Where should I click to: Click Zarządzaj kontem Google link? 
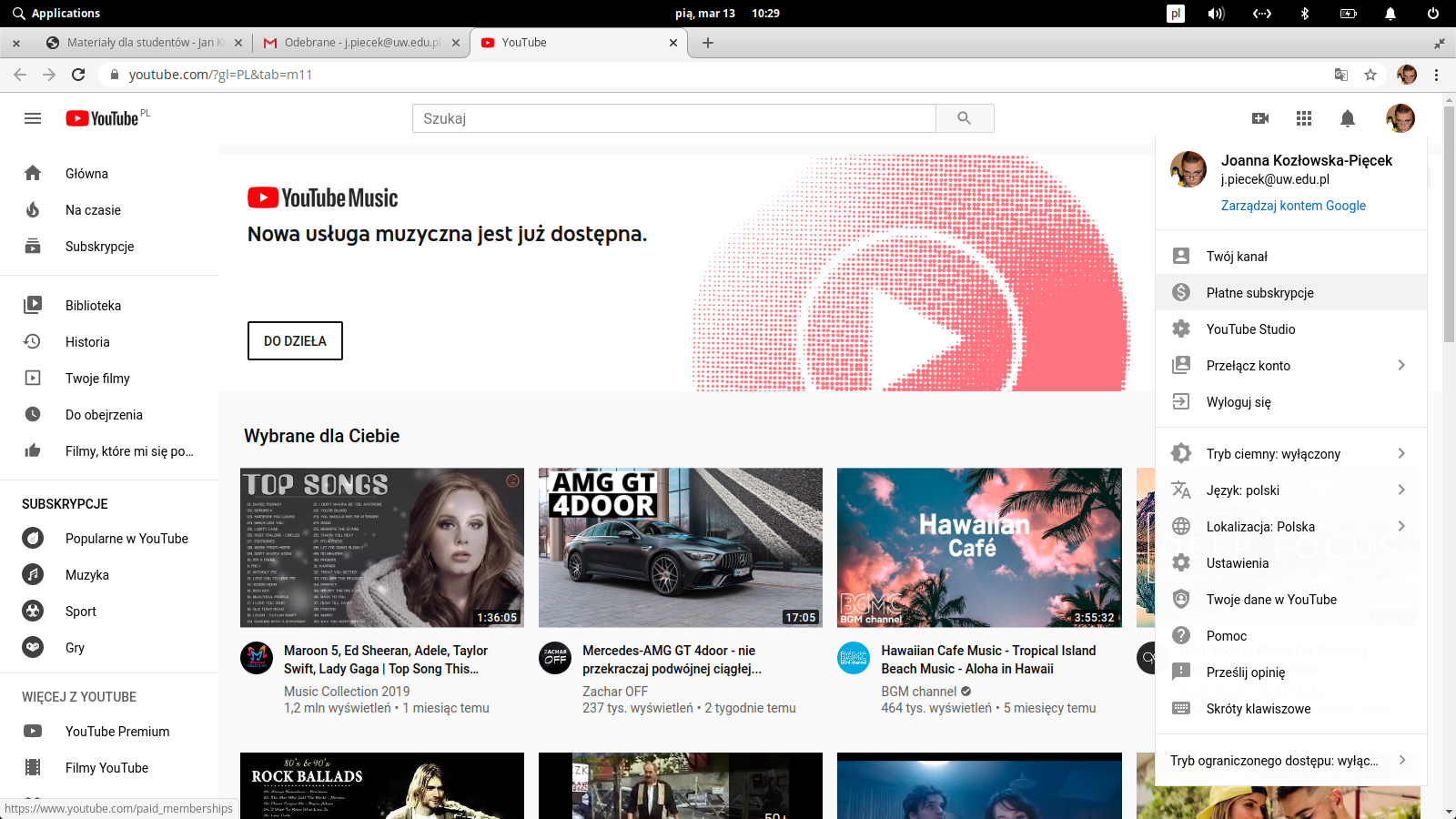[1293, 206]
